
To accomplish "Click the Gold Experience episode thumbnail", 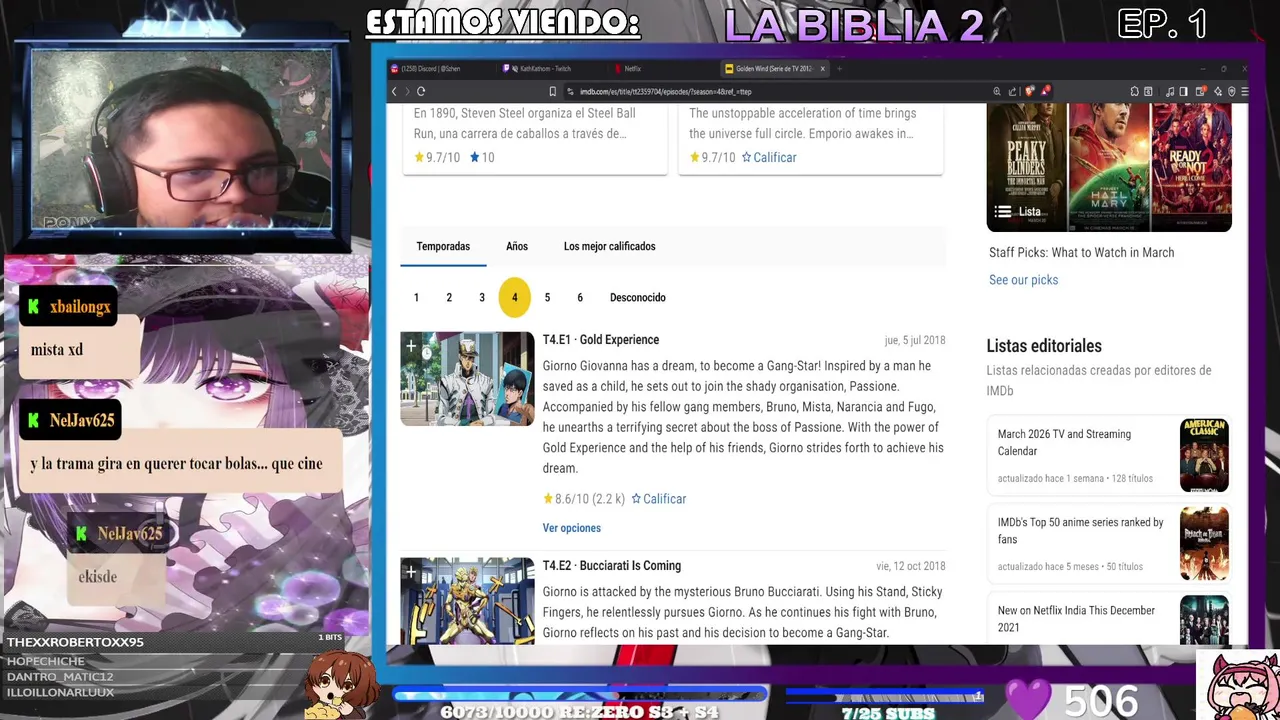I will click(x=468, y=379).
